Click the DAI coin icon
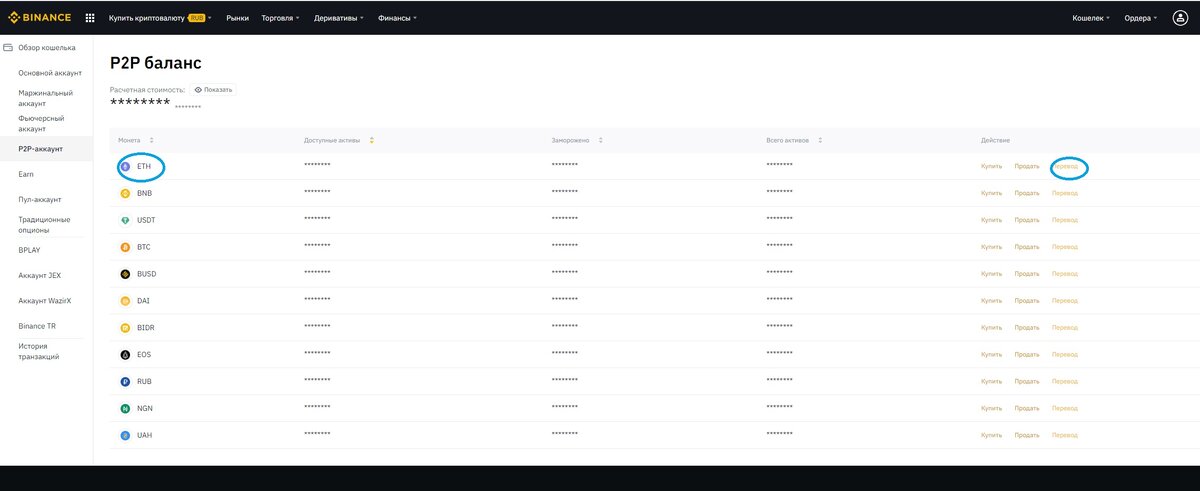 (x=126, y=301)
